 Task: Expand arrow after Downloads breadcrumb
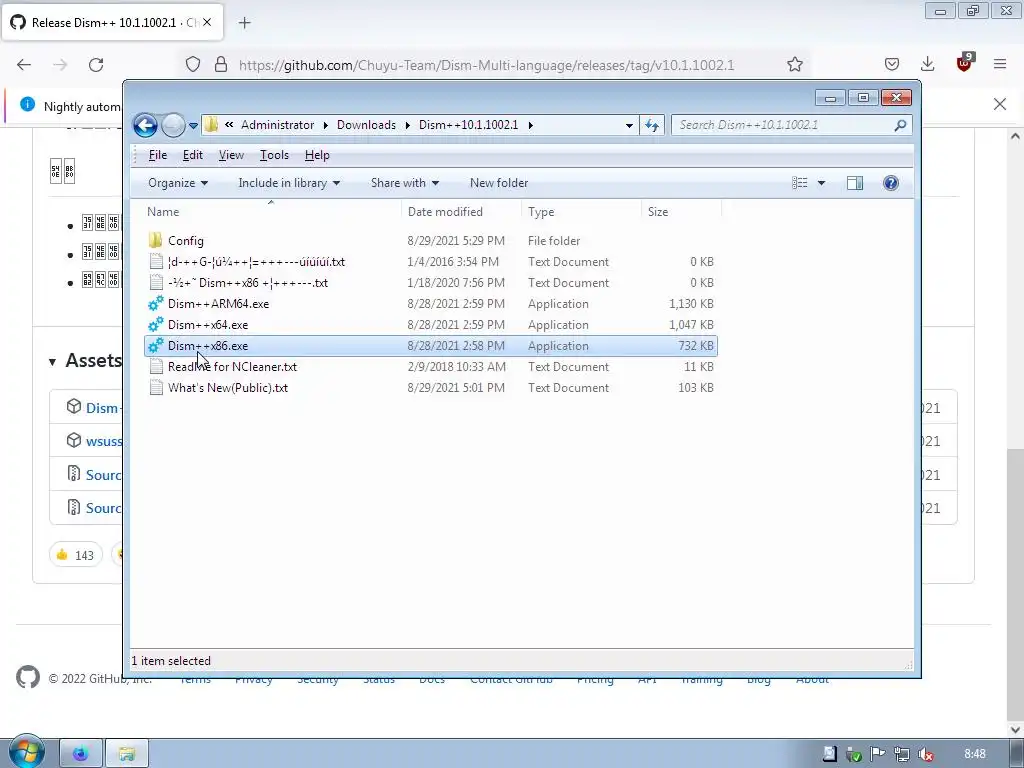[x=408, y=125]
